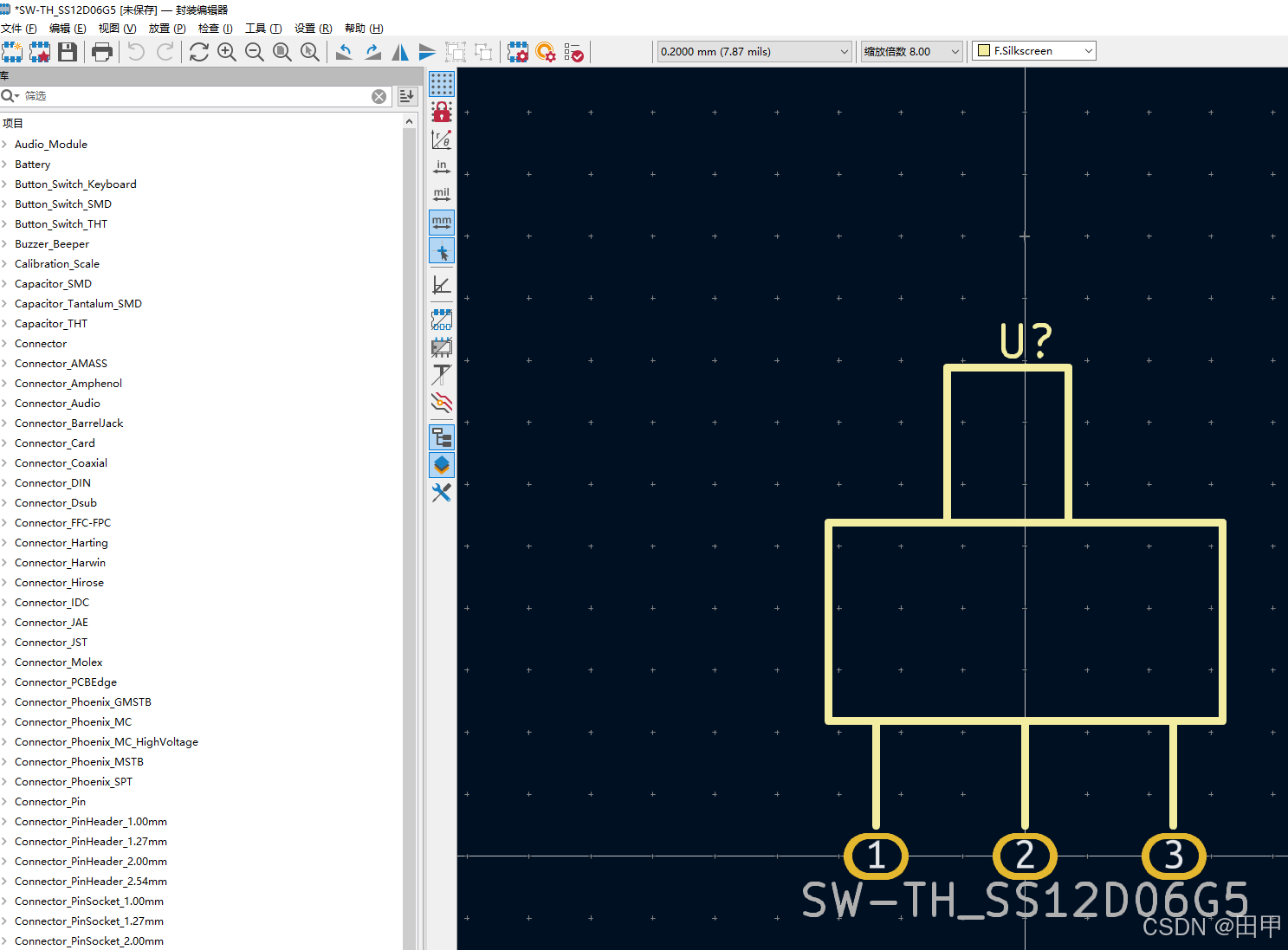The image size is (1288, 950).
Task: Open footprint properties icon
Action: point(518,52)
